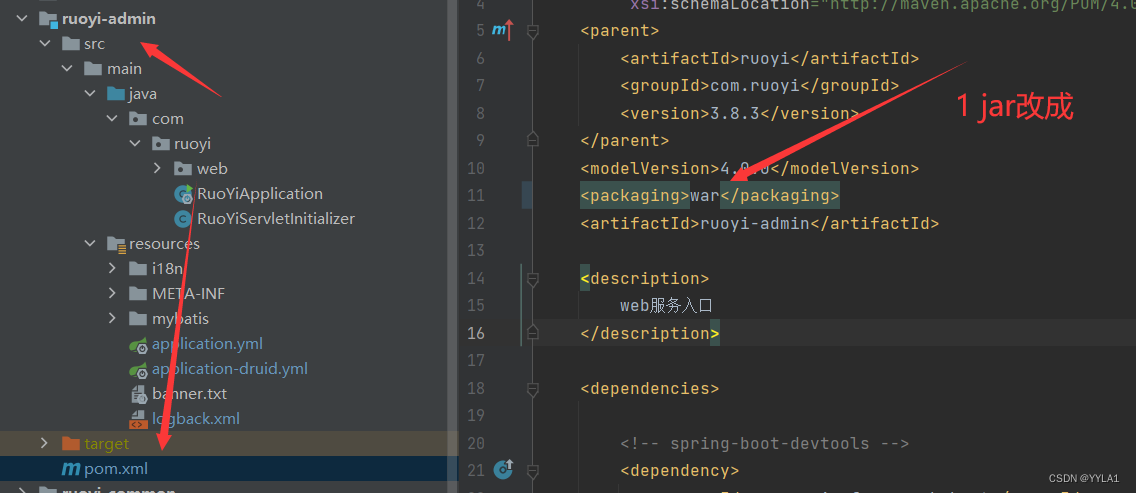Image resolution: width=1136 pixels, height=493 pixels.
Task: Collapse the main folder chevron
Action: point(67,69)
